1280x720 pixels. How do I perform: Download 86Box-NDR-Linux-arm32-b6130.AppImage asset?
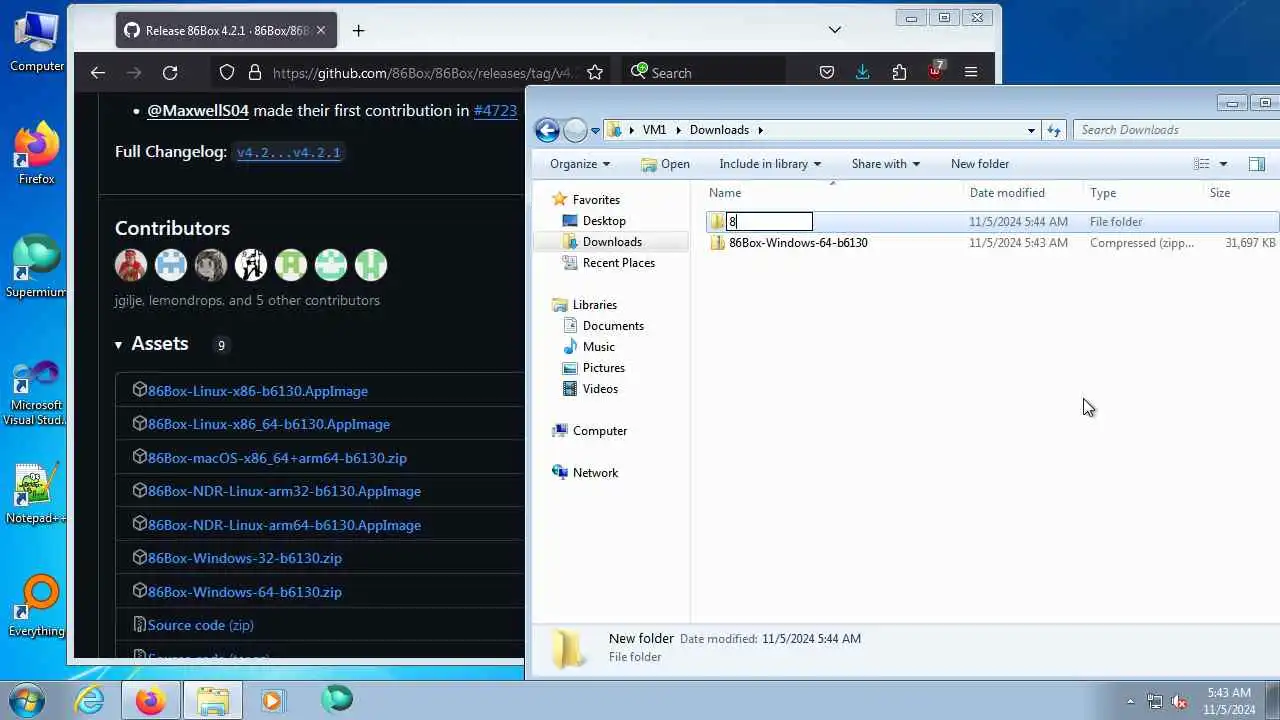(284, 491)
